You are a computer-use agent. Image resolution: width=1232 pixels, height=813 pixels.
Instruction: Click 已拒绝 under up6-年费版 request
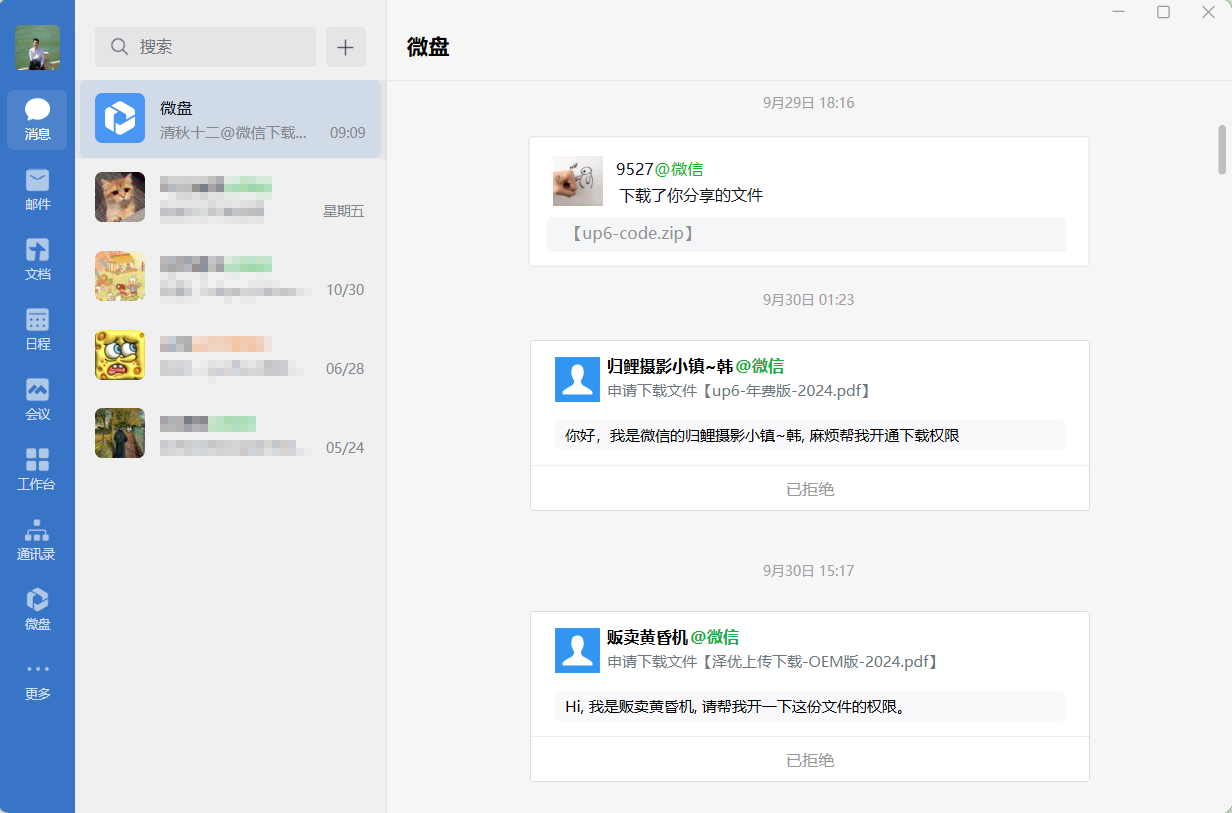pyautogui.click(x=810, y=489)
